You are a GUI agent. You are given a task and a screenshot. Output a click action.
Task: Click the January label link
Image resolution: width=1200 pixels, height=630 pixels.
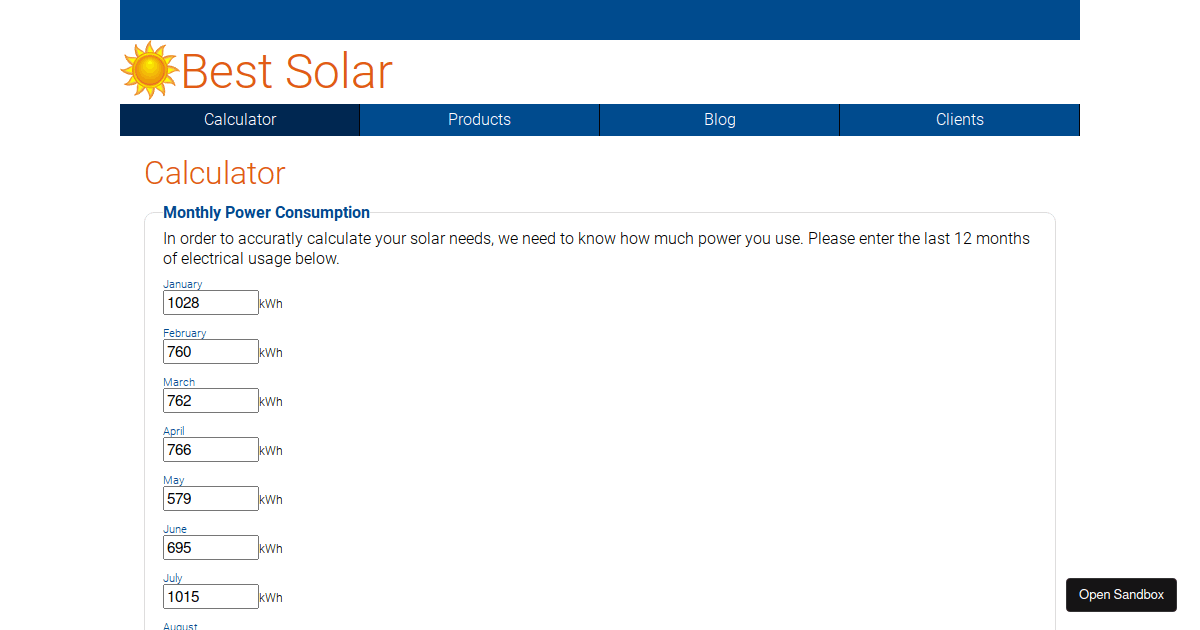pyautogui.click(x=183, y=284)
